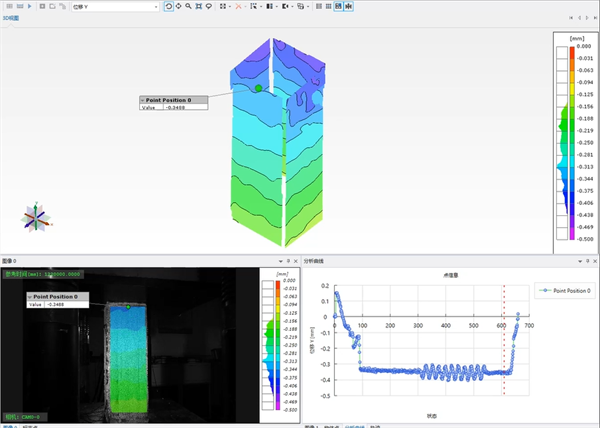Viewport: 600px width, 428px height.
Task: Select the pan view tool icon
Action: [179, 6]
